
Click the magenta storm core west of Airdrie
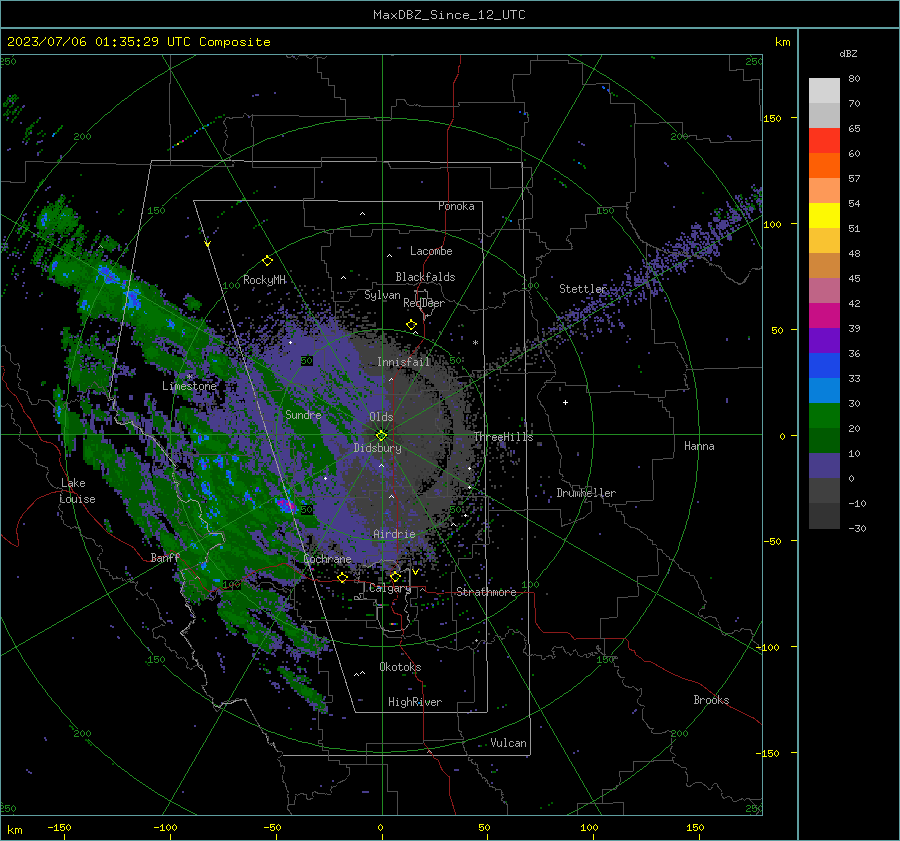coord(285,505)
